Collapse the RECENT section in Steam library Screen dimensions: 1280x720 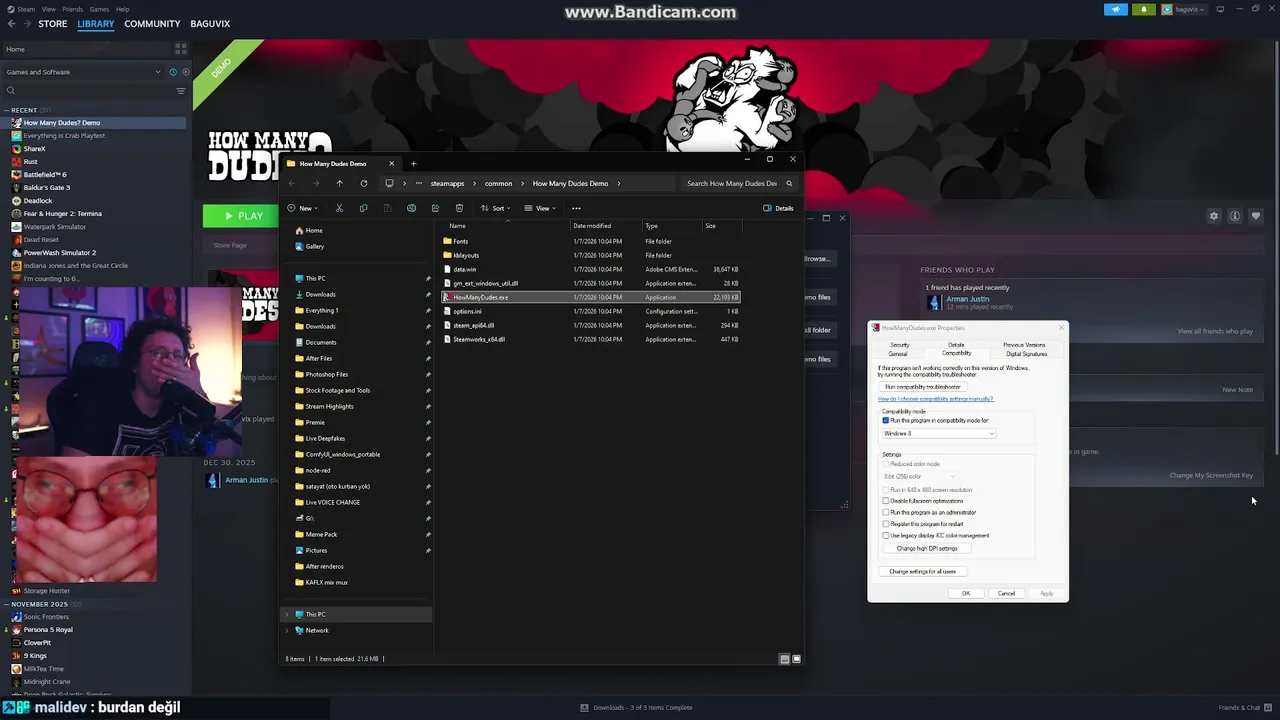pos(8,110)
